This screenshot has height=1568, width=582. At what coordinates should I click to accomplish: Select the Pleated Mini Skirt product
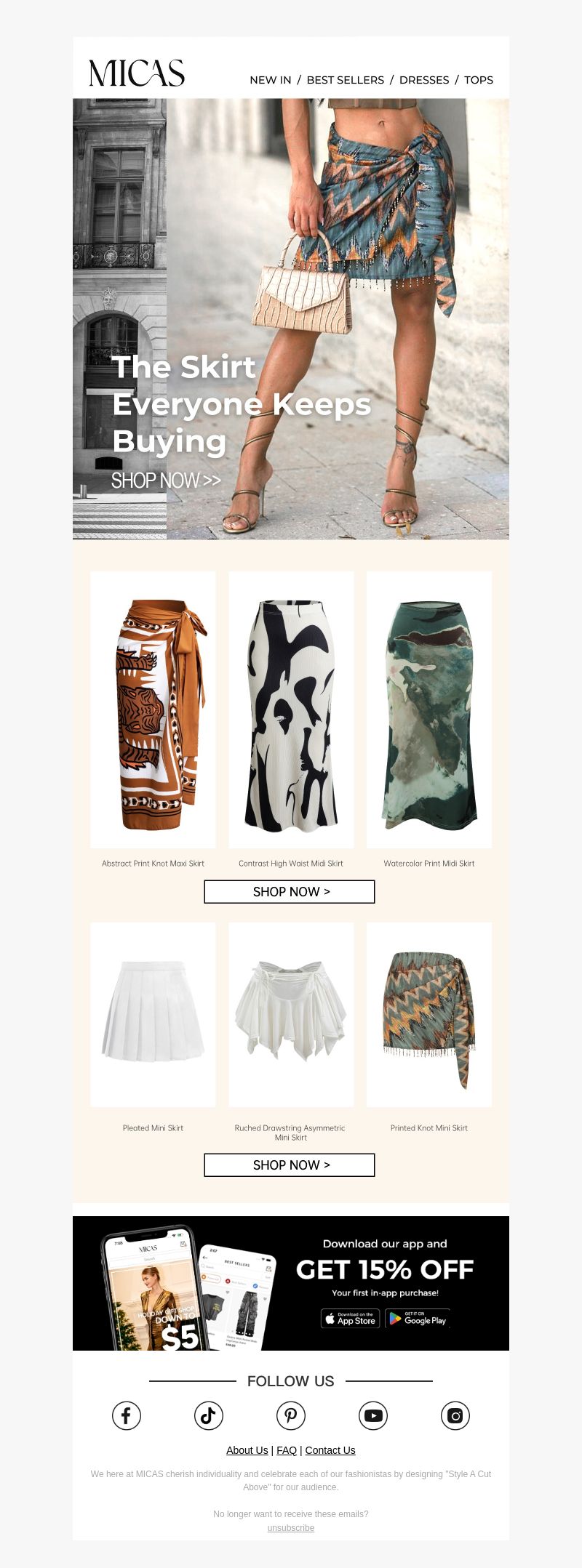coord(153,1015)
